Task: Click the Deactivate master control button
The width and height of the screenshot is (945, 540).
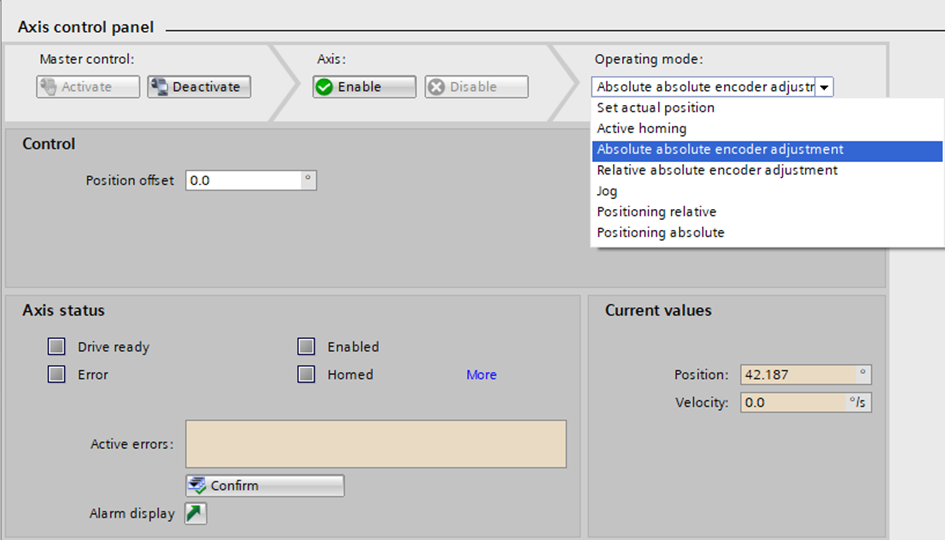Action: [199, 87]
